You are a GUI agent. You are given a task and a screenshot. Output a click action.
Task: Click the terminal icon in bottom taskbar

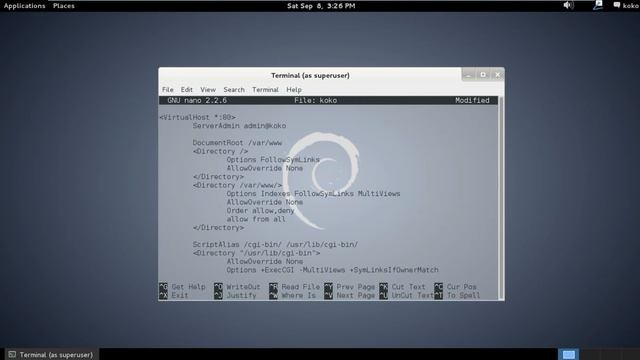click(12, 354)
